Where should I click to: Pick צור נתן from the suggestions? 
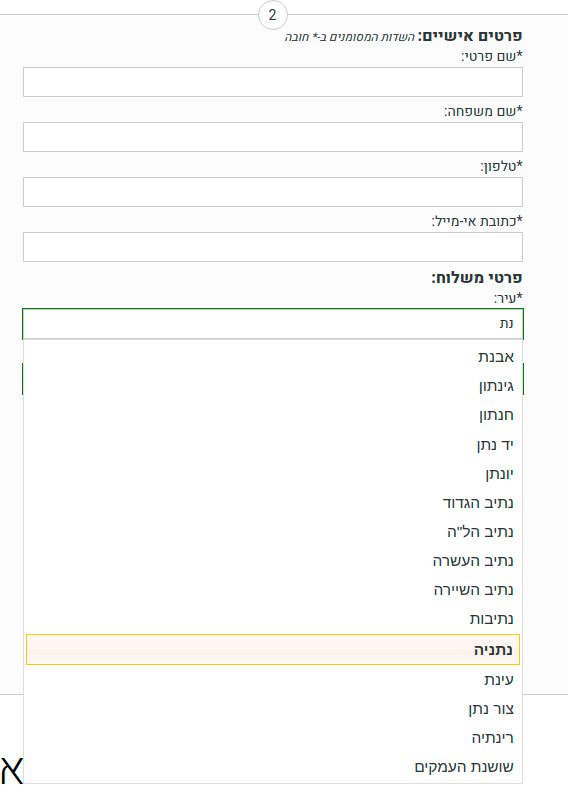click(x=273, y=709)
